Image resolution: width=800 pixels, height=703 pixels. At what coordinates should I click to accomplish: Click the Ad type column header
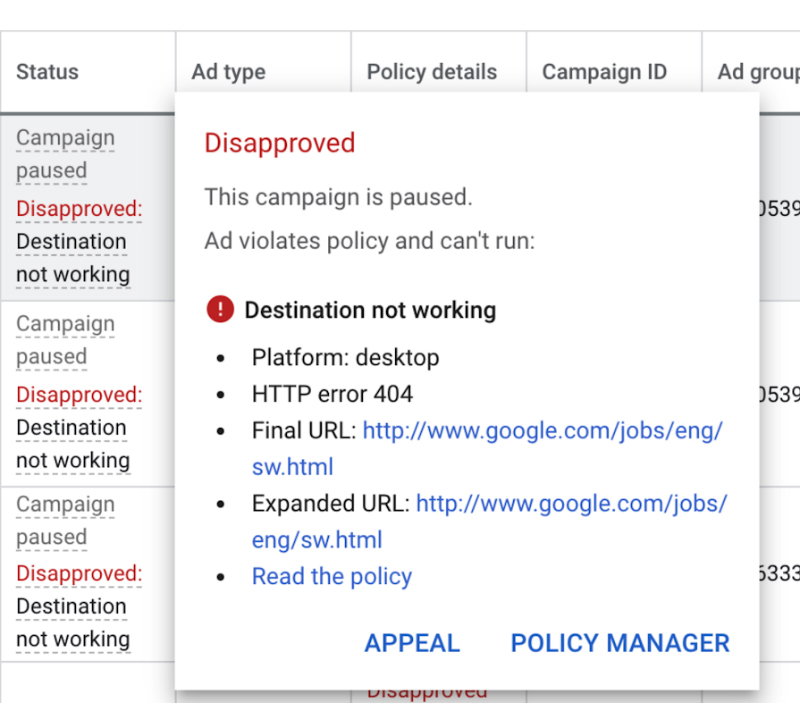coord(229,72)
